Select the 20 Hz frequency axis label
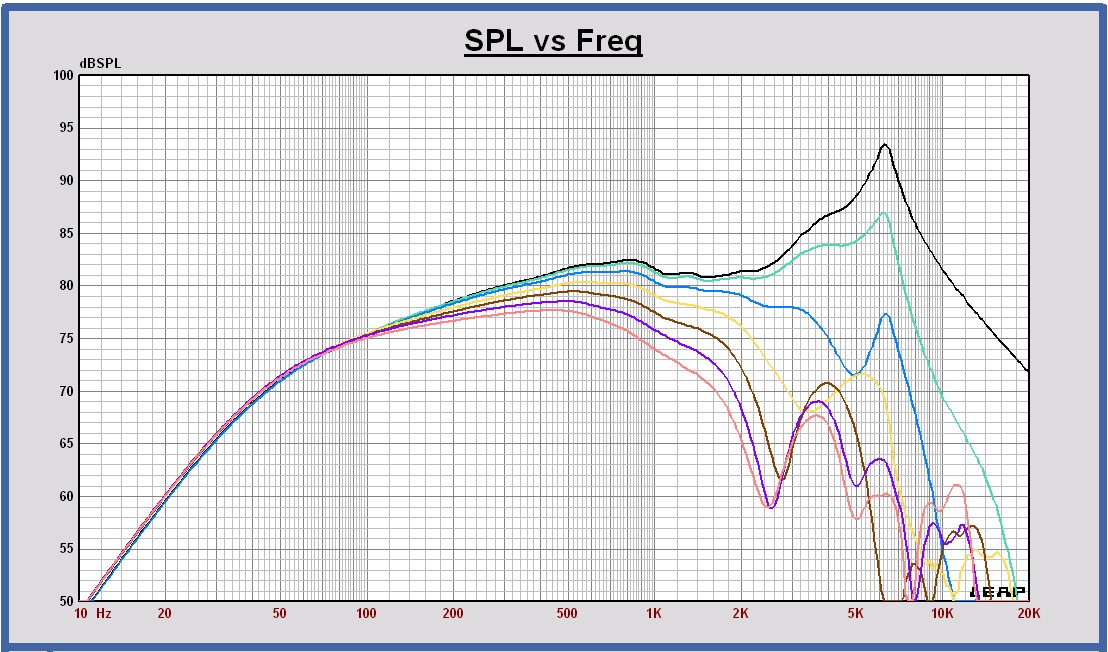 tap(165, 614)
